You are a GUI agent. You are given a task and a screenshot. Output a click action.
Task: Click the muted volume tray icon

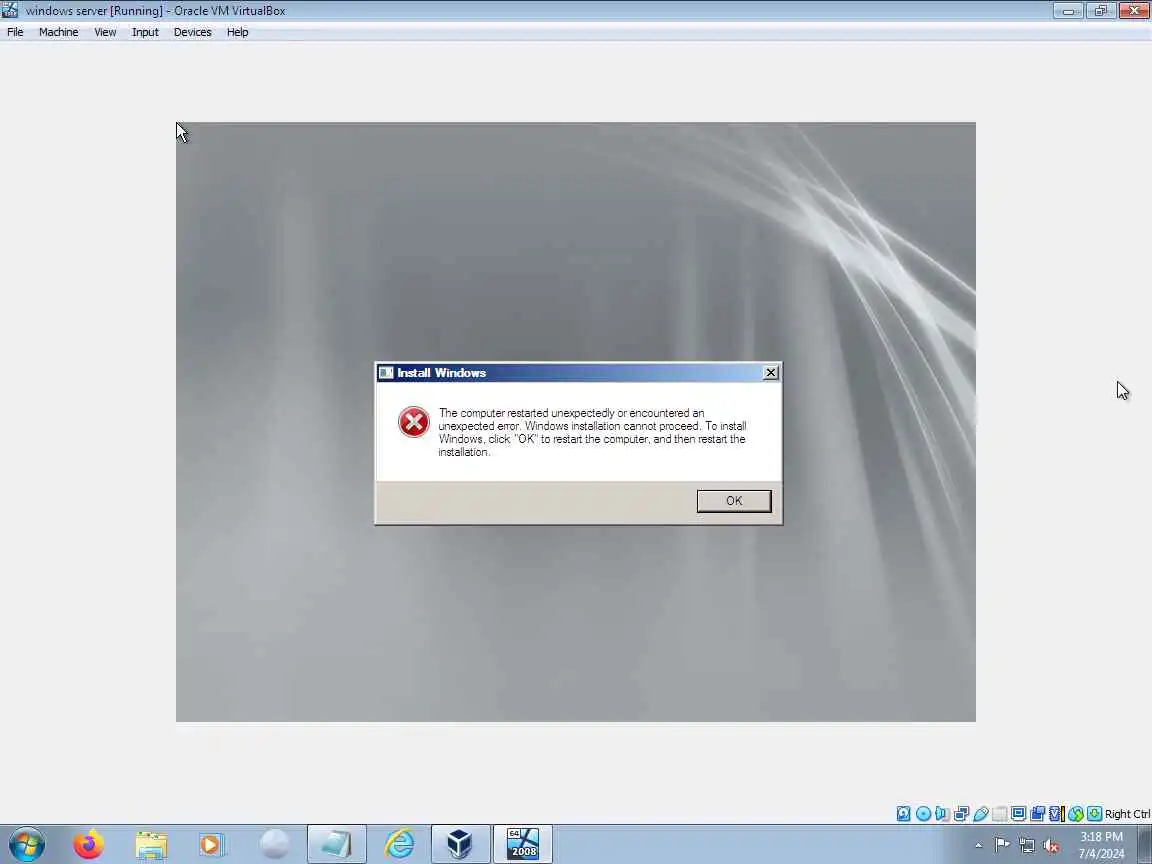point(1051,846)
